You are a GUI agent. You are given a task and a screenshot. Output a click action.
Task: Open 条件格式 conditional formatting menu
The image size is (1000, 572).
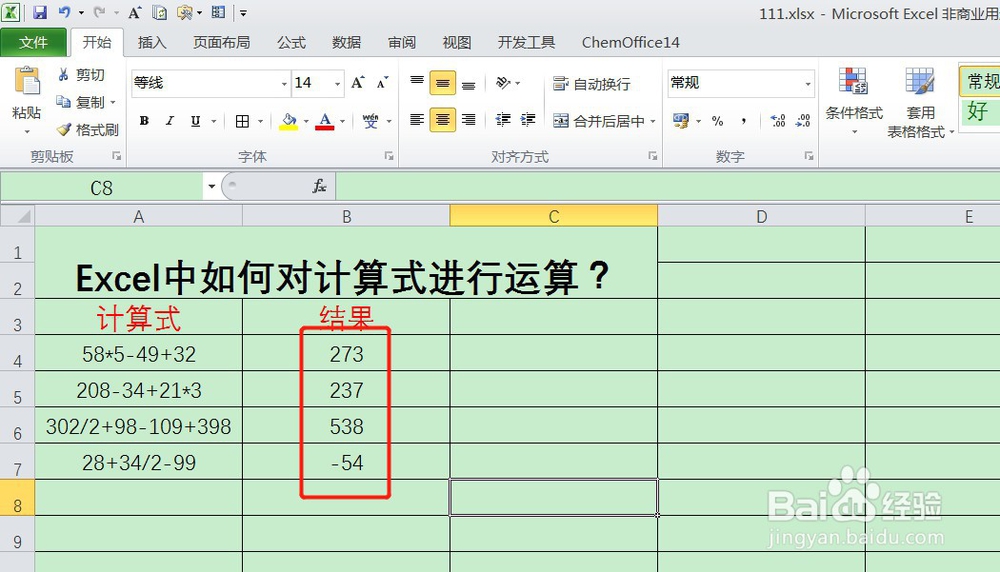tap(854, 101)
